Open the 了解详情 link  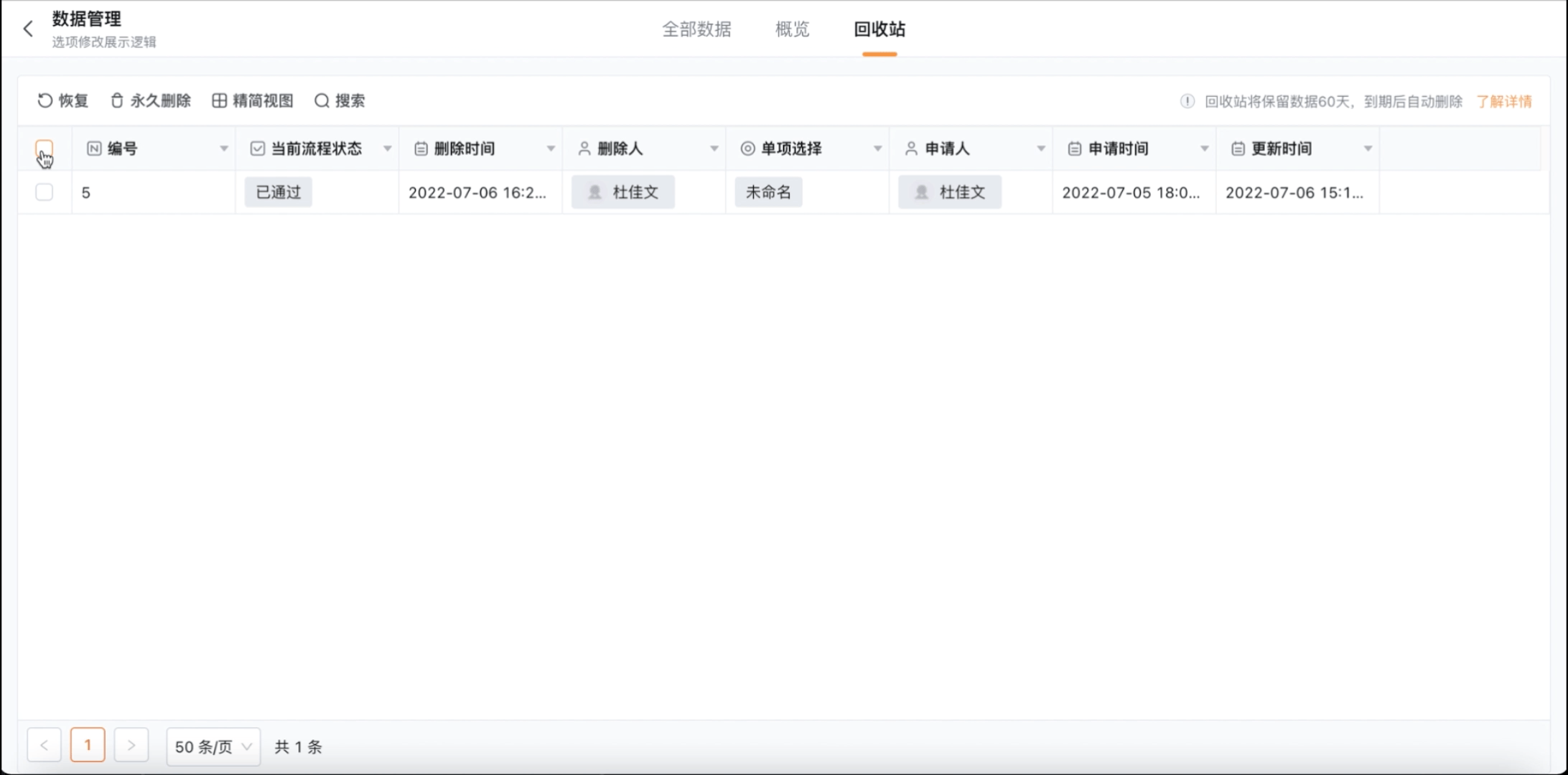coord(1504,101)
